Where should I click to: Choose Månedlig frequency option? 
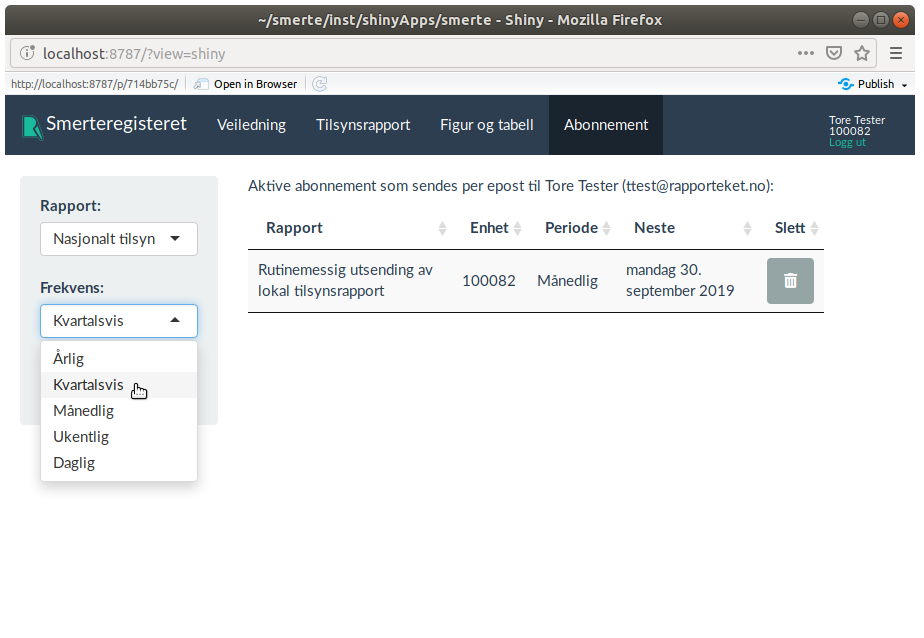coord(118,411)
